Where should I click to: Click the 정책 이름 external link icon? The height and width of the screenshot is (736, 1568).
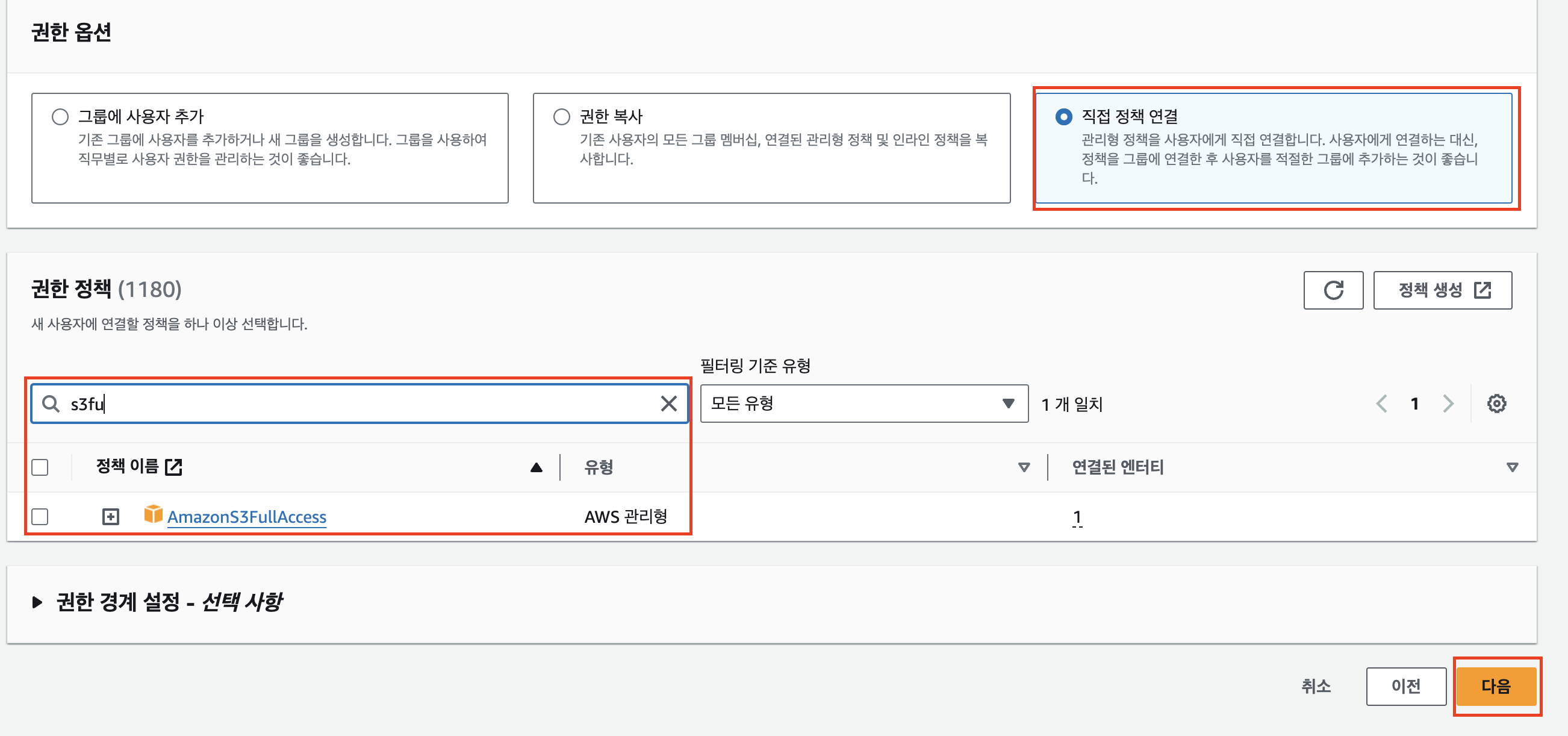pyautogui.click(x=174, y=467)
